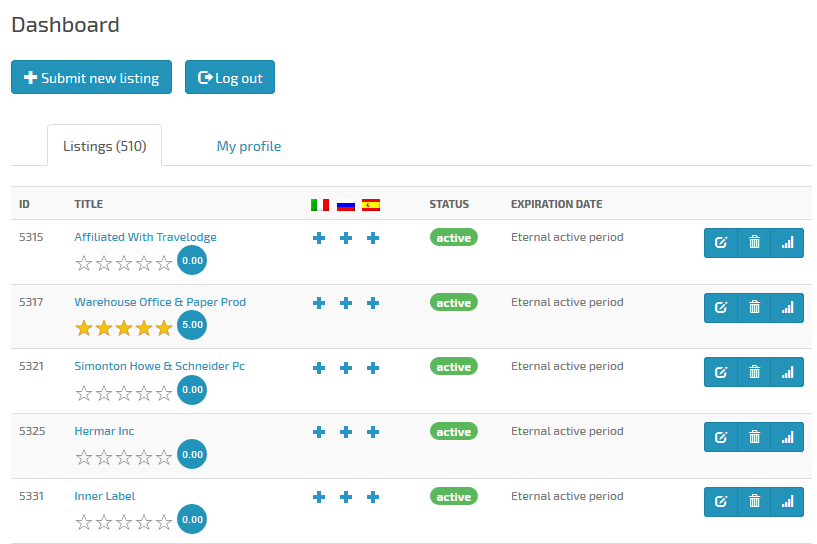Click the active status of listing 5315
Image resolution: width=817 pixels, height=544 pixels.
click(x=454, y=238)
